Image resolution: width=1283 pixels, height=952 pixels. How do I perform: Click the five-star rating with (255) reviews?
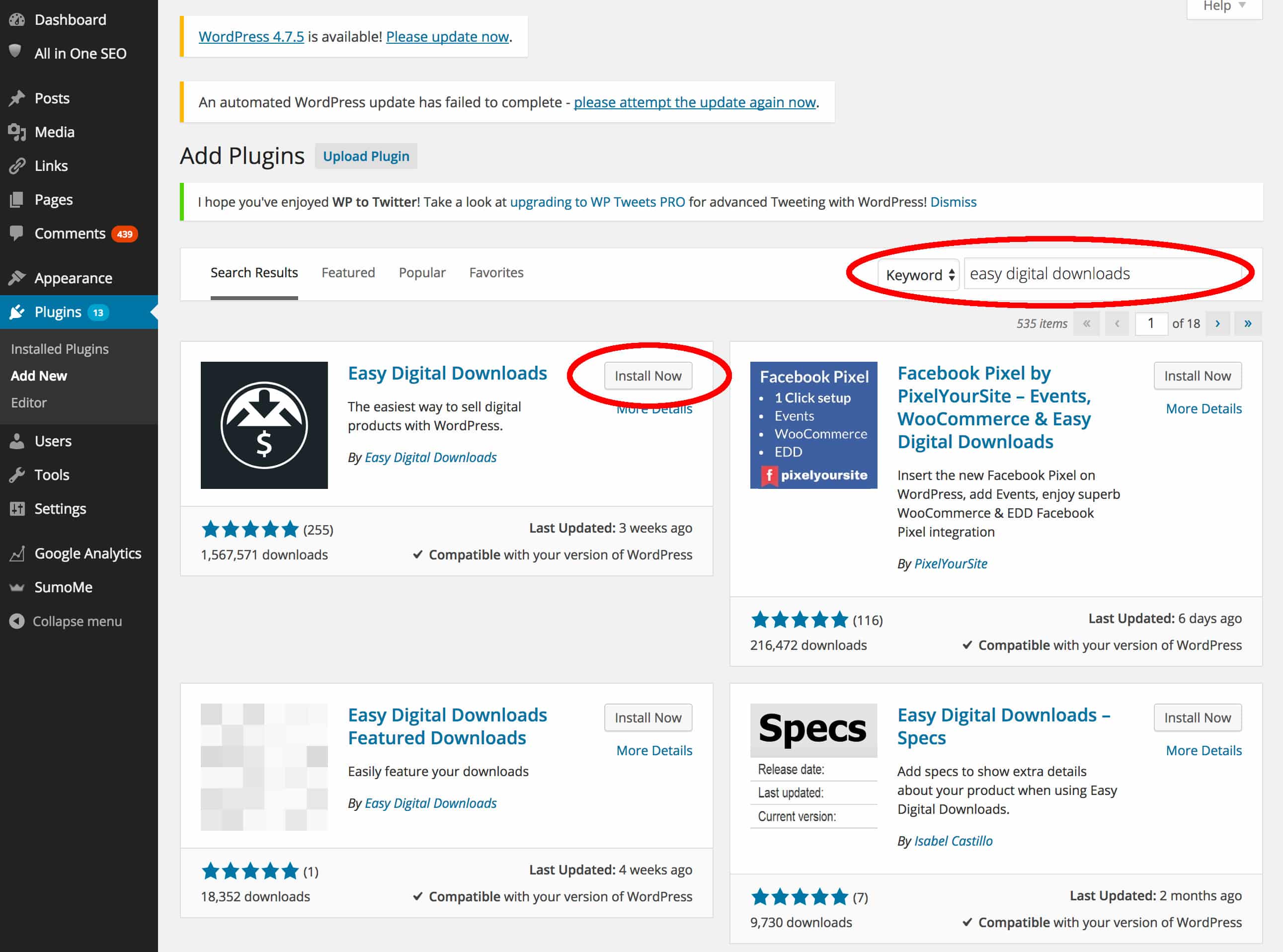tap(267, 529)
